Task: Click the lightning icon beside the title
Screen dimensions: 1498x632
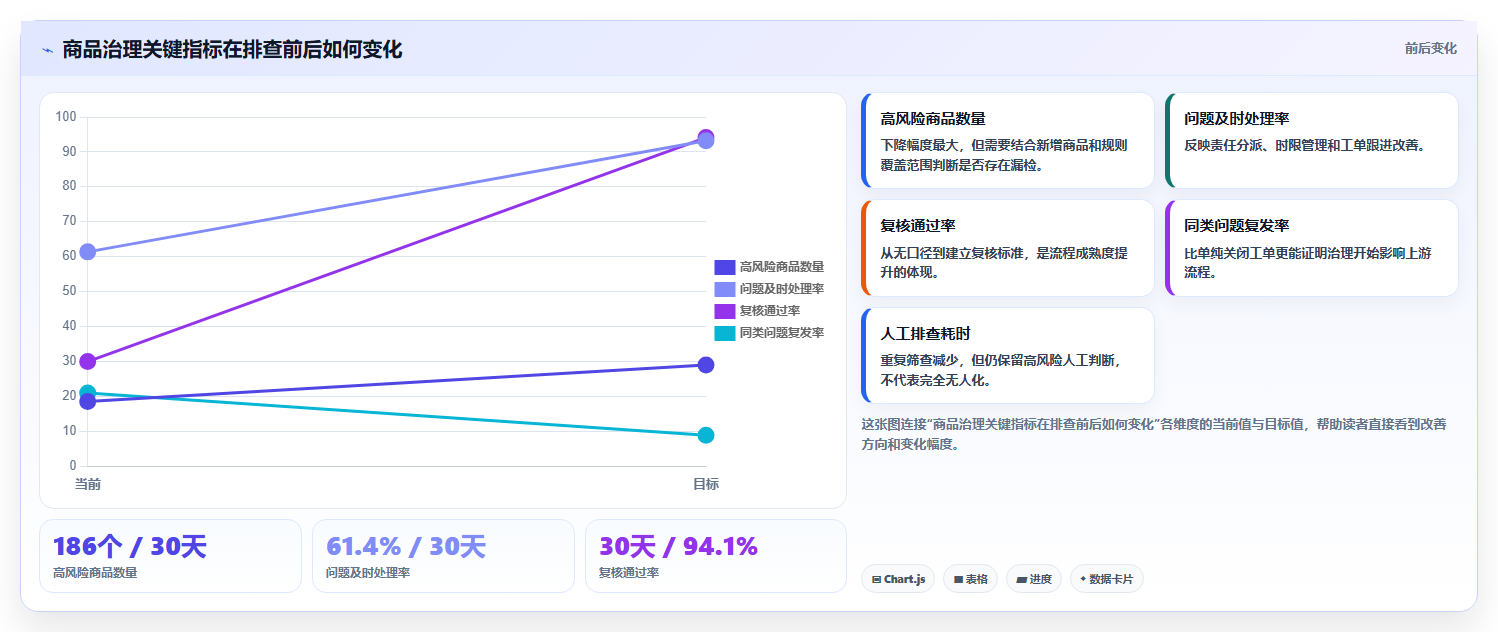Action: pos(47,49)
